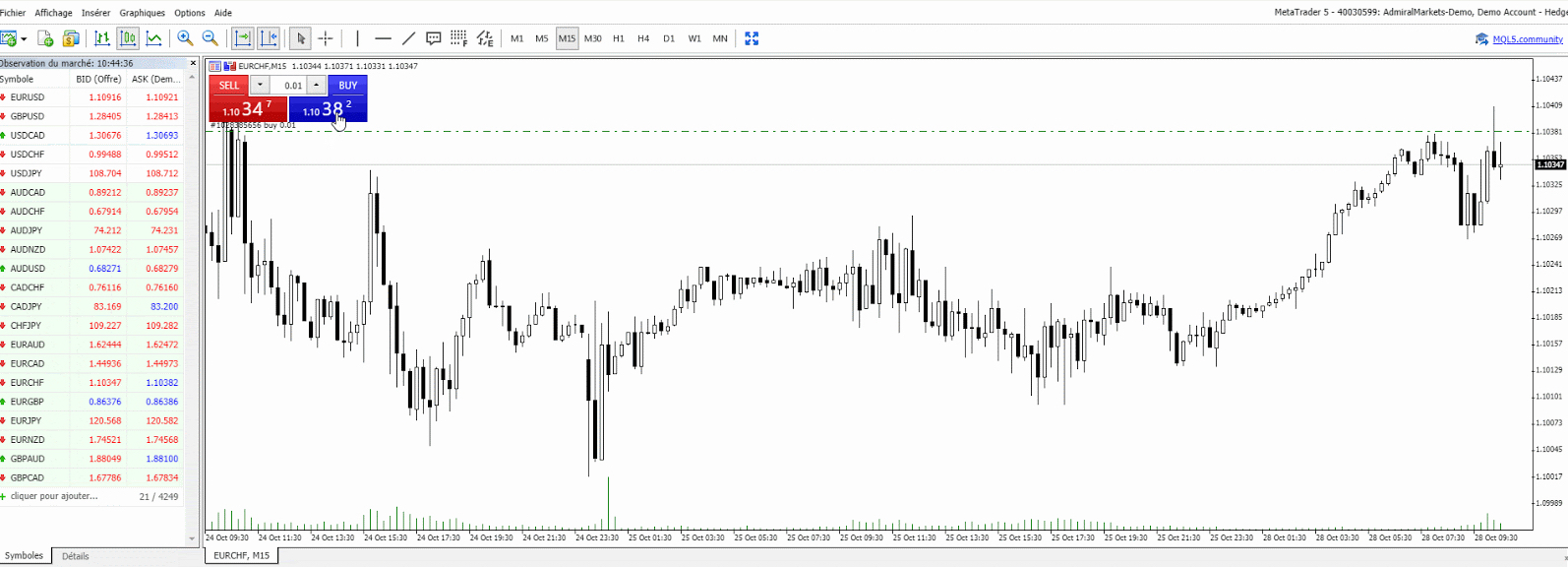Toggle chart auto scroll icon
The height and width of the screenshot is (567, 1568).
(x=242, y=38)
